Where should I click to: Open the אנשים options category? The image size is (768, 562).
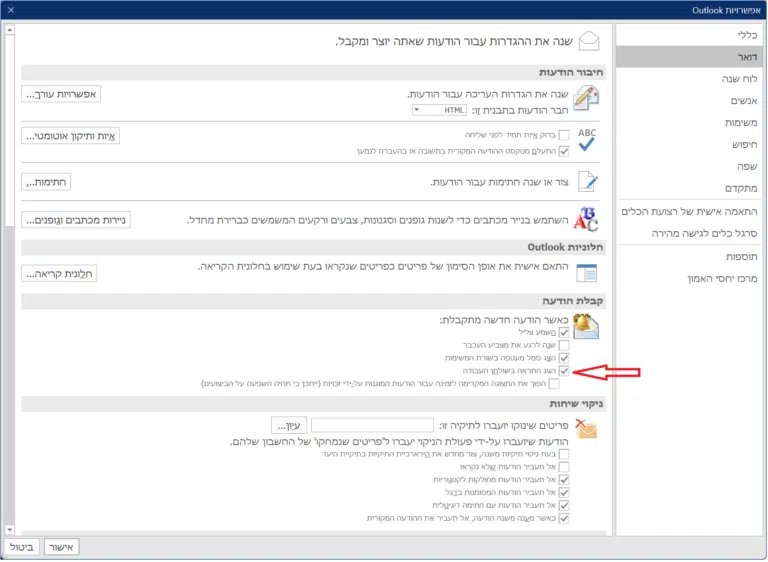tap(689, 100)
